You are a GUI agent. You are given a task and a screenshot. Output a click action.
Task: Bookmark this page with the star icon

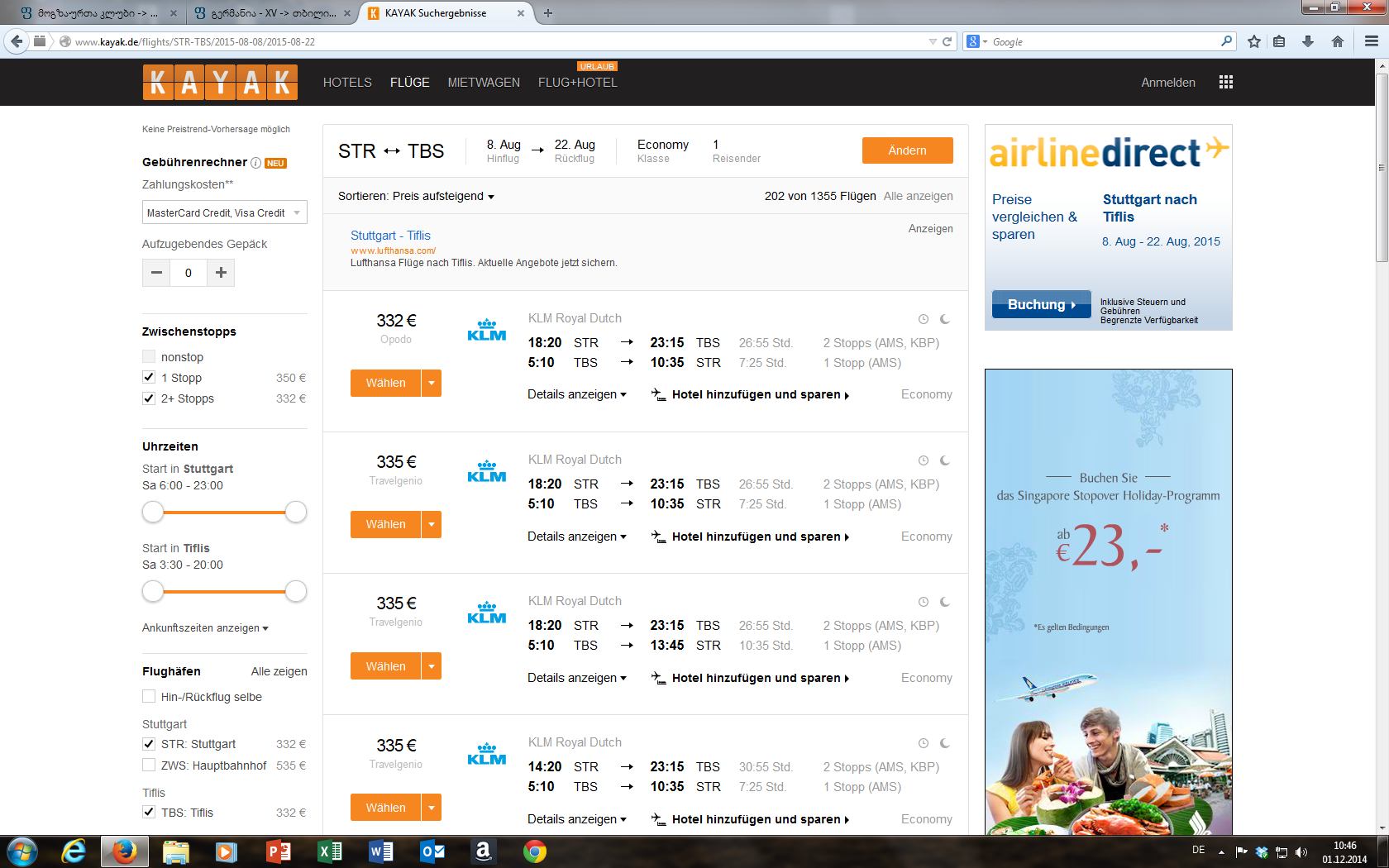[x=1254, y=41]
